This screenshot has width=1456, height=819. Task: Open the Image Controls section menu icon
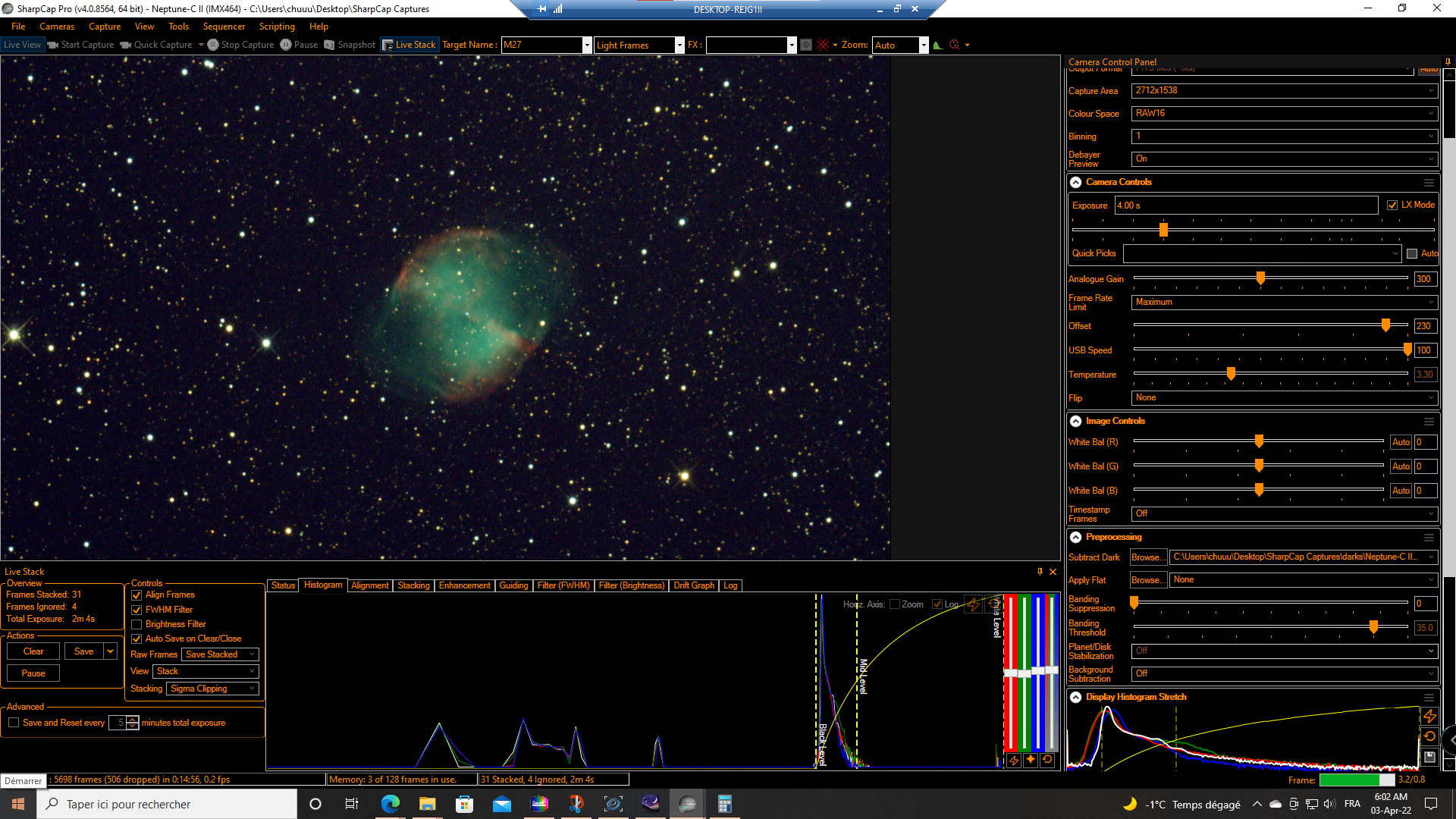[1429, 422]
